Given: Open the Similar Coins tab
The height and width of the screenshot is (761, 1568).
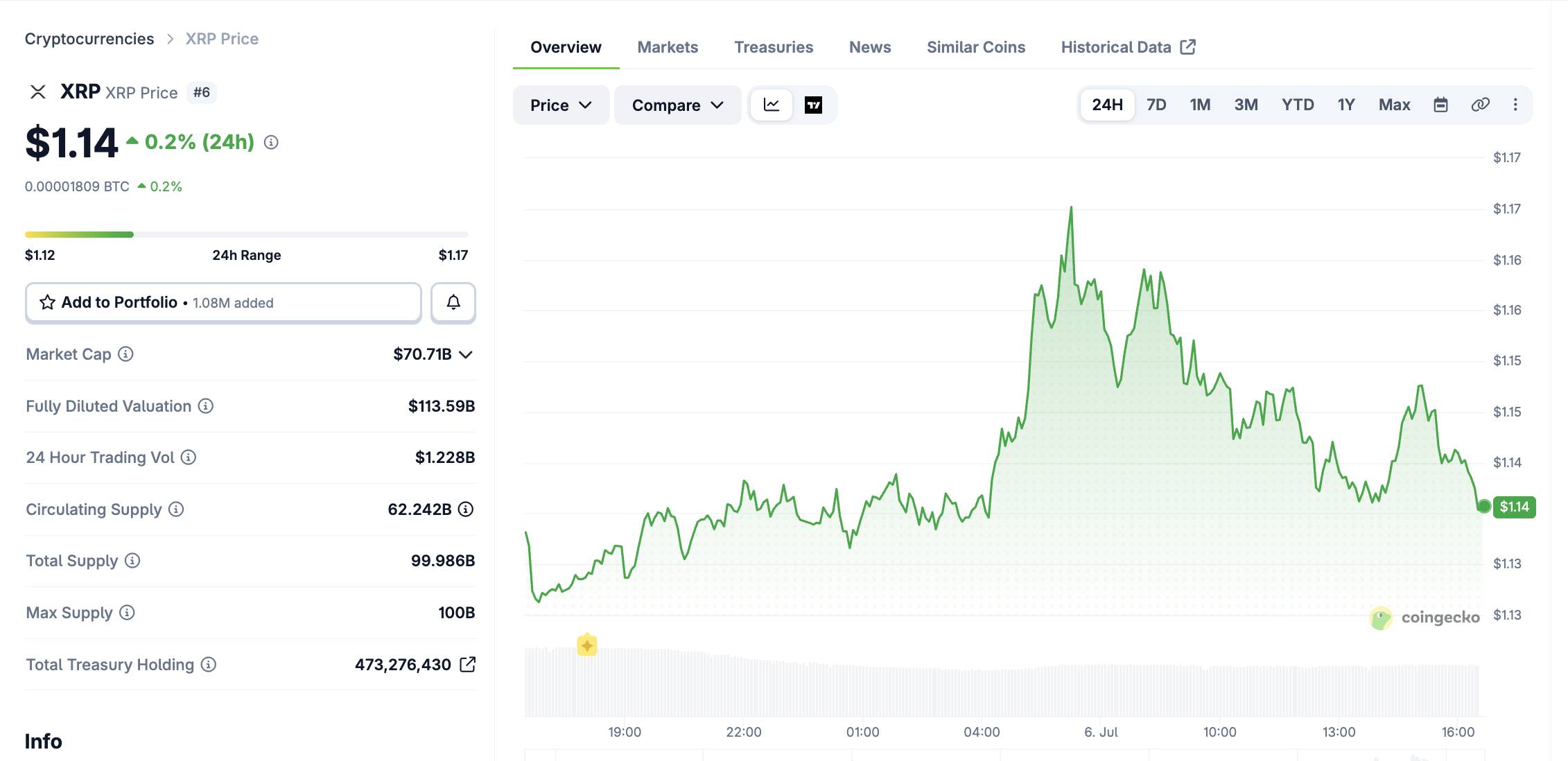Looking at the screenshot, I should 976,47.
